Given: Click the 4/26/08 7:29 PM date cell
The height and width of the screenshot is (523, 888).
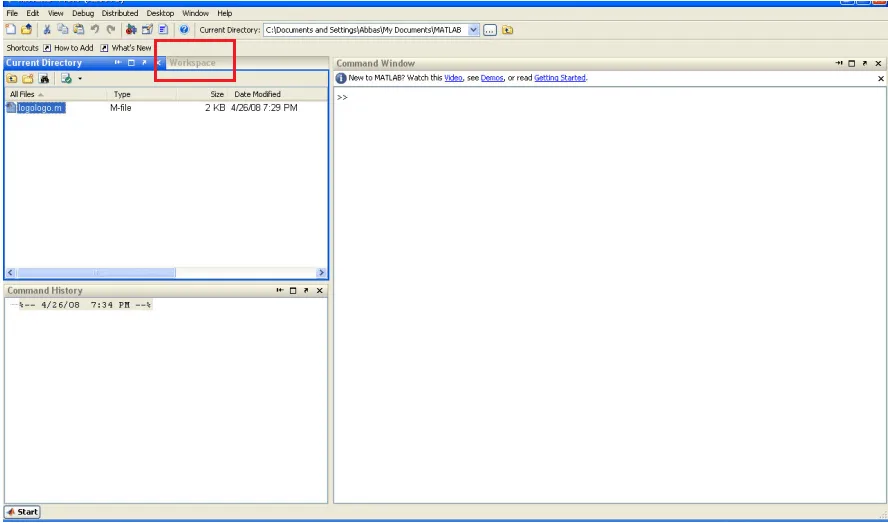Looking at the screenshot, I should pyautogui.click(x=264, y=108).
